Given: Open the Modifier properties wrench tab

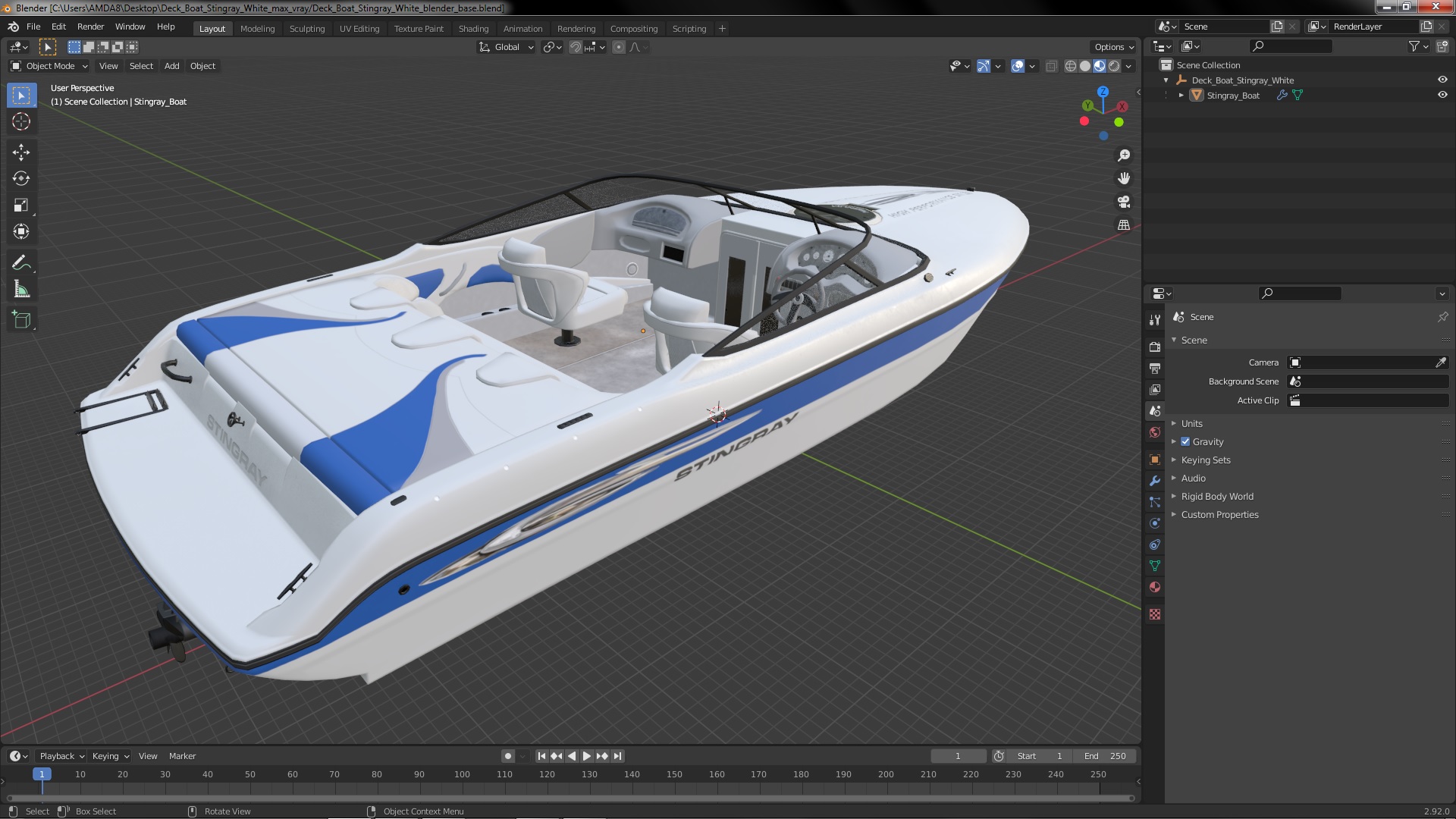Looking at the screenshot, I should point(1155,481).
